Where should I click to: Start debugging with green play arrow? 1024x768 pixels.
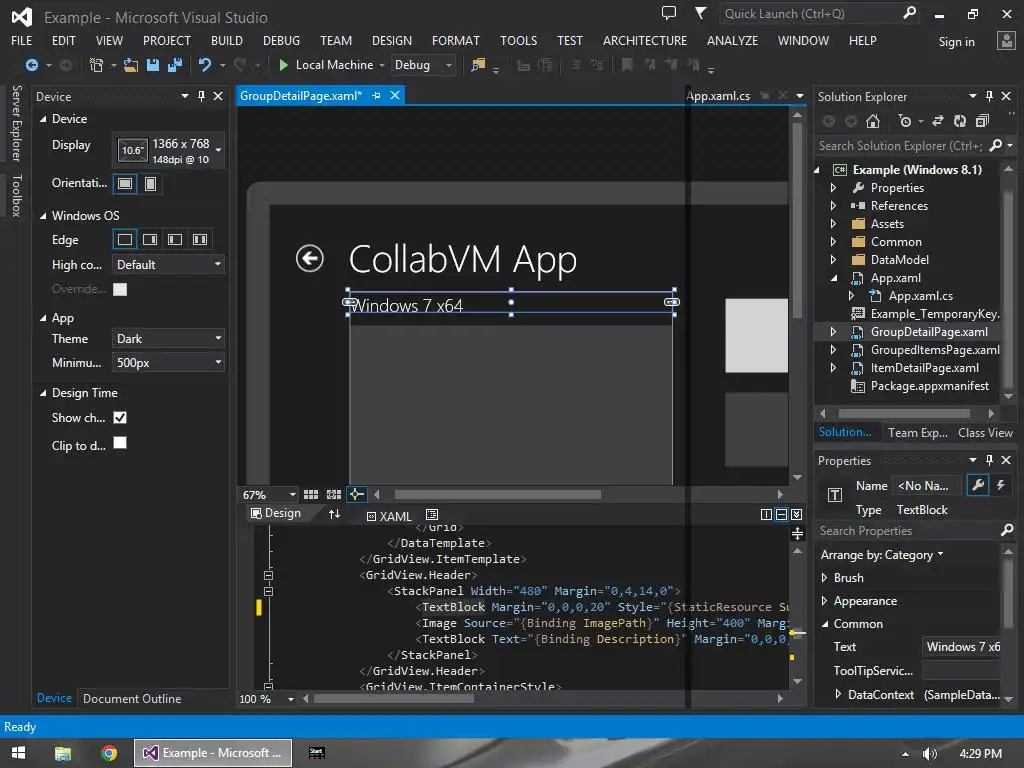tap(283, 65)
